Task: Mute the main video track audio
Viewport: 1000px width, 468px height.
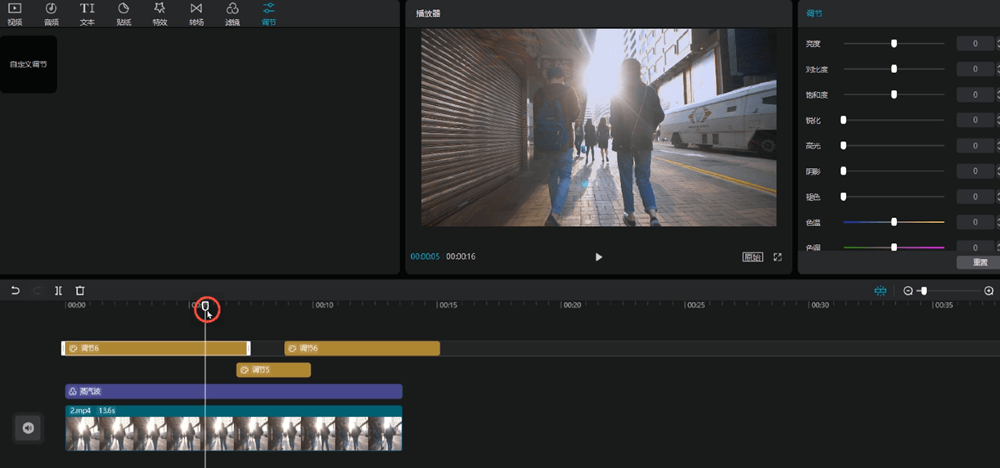Action: (28, 428)
